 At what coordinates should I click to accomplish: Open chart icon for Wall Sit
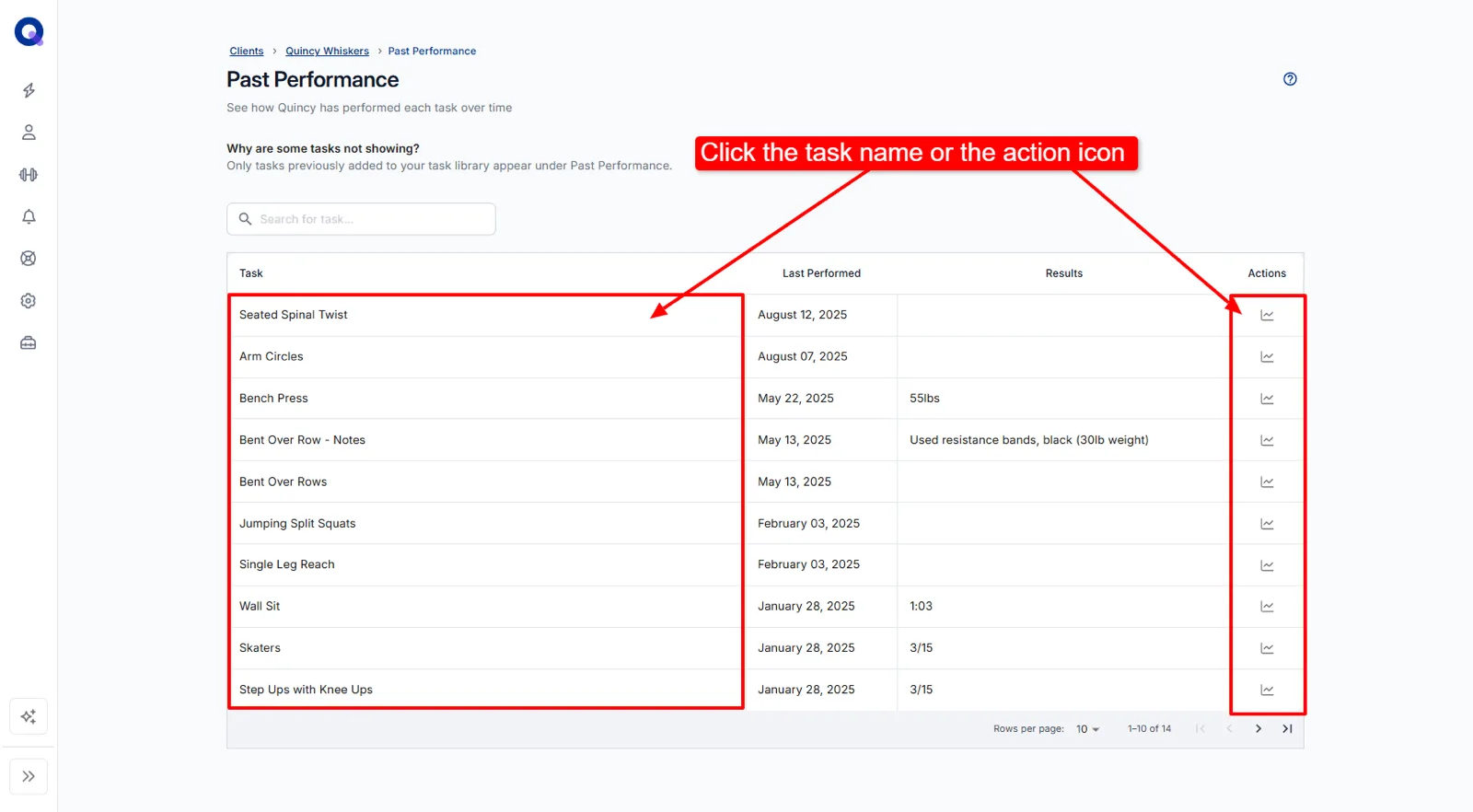pyautogui.click(x=1267, y=607)
